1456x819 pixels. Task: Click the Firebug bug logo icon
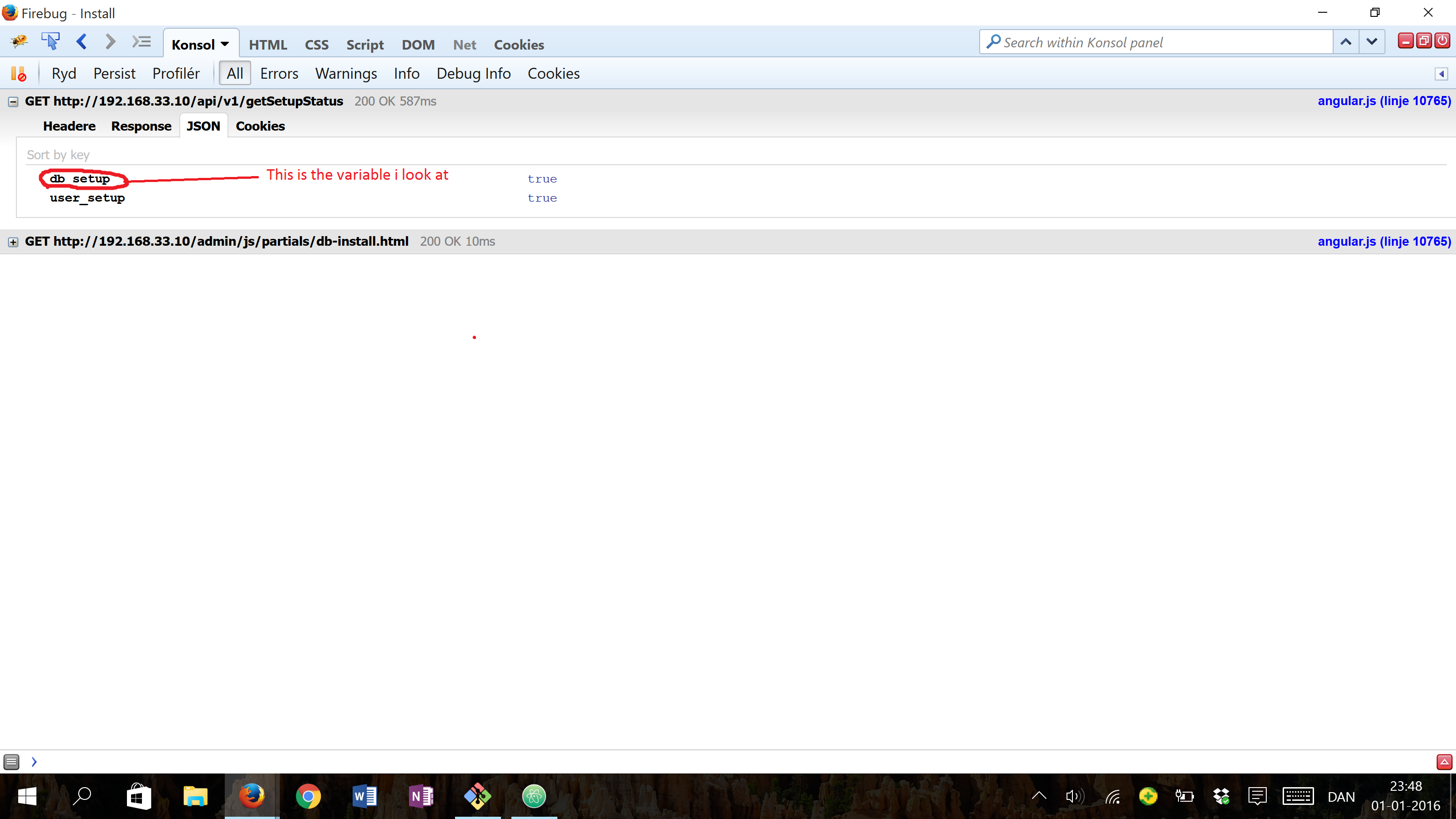19,41
